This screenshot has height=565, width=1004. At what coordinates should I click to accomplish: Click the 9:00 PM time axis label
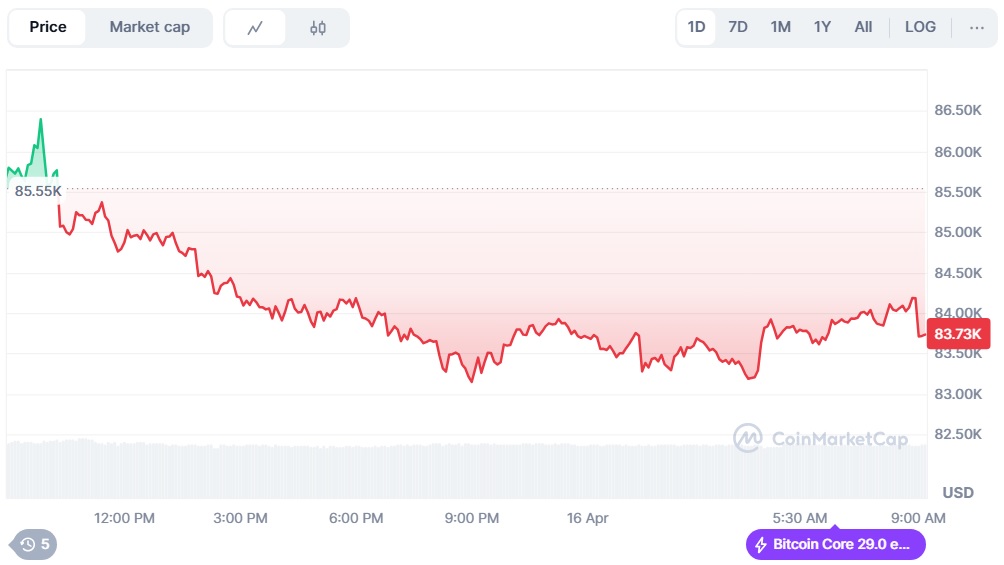point(472,518)
